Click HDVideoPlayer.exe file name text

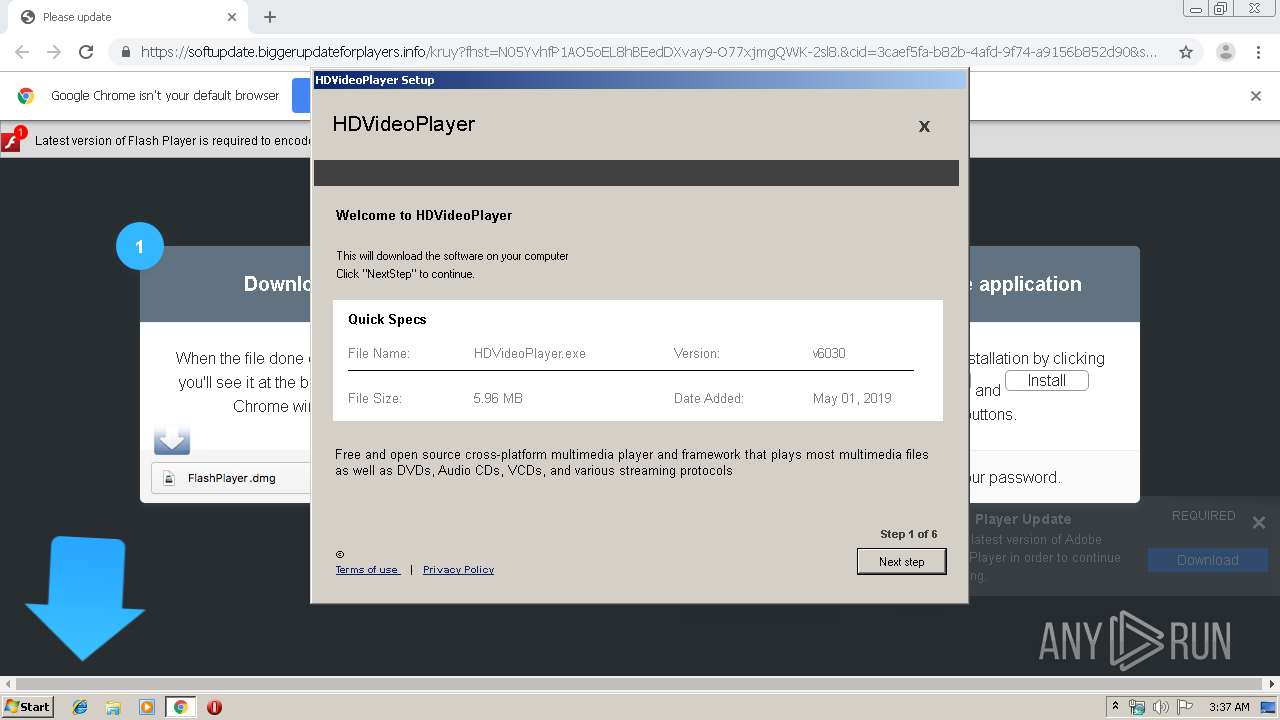[530, 353]
